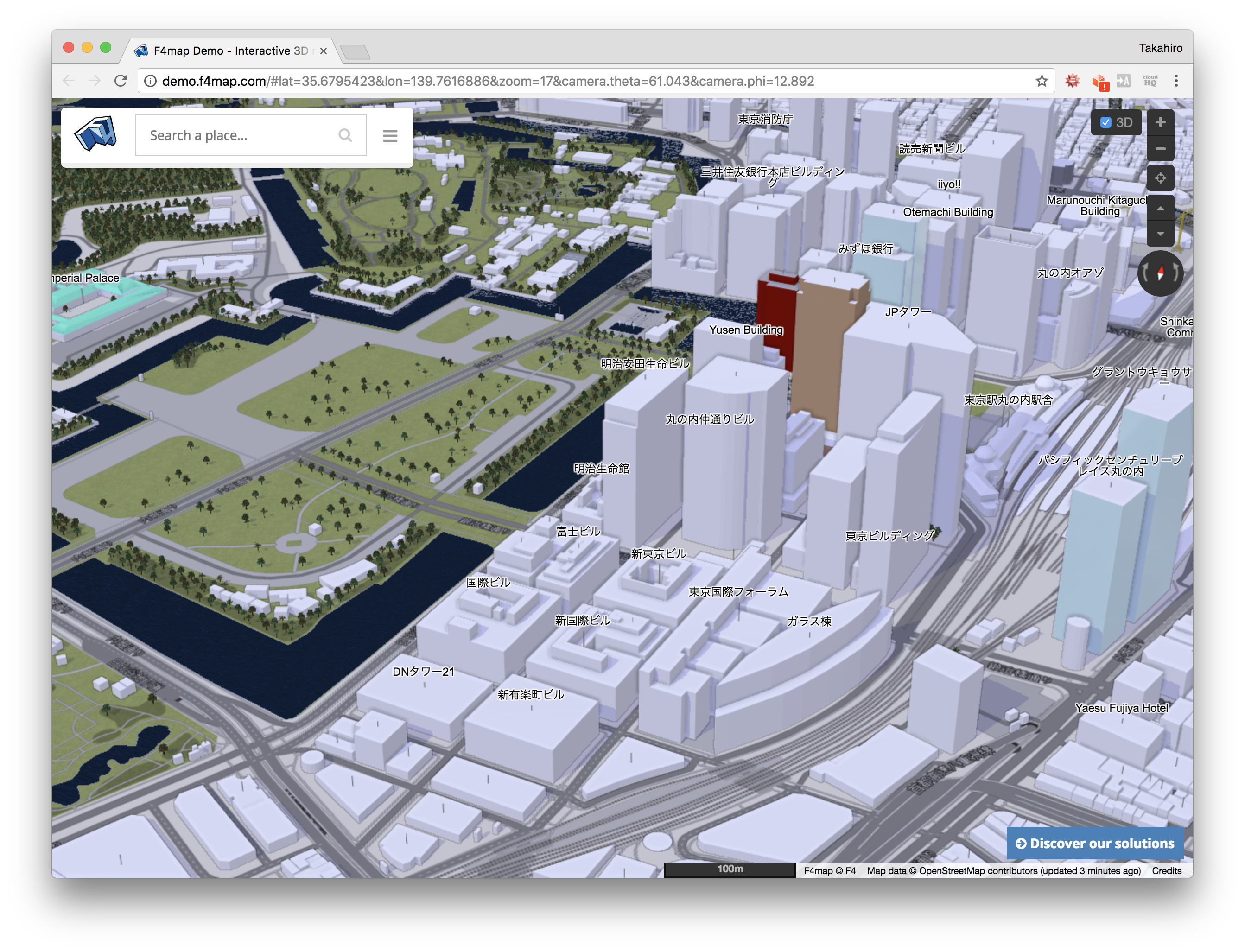Click the Takahiro profile button
This screenshot has height=952, width=1245.
pyautogui.click(x=1160, y=48)
